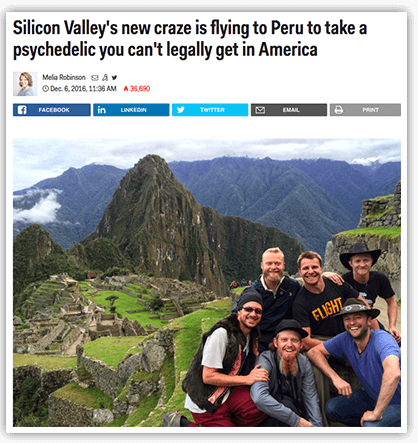This screenshot has width=418, height=443.
Task: Open the author's Twitter bird icon
Action: pyautogui.click(x=114, y=78)
